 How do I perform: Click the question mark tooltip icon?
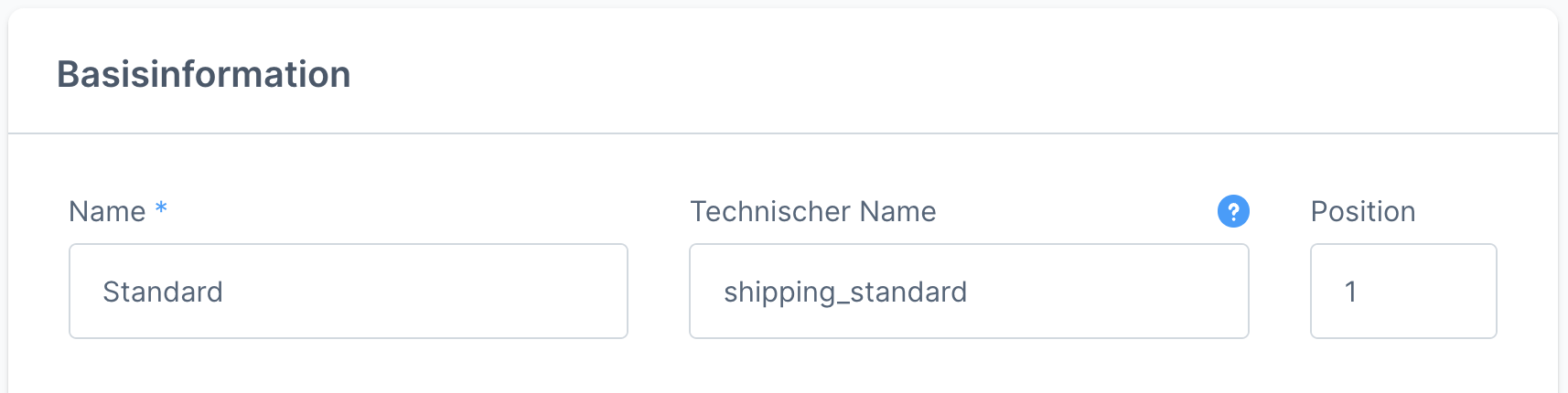pyautogui.click(x=1233, y=211)
